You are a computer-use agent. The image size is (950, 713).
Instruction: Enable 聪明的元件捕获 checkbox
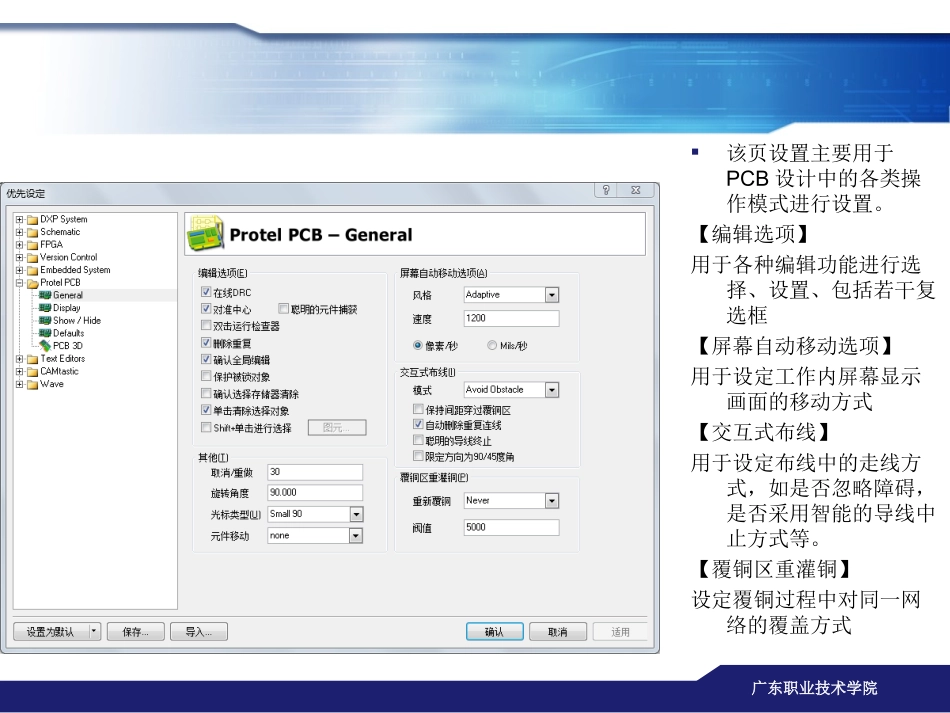click(x=283, y=309)
